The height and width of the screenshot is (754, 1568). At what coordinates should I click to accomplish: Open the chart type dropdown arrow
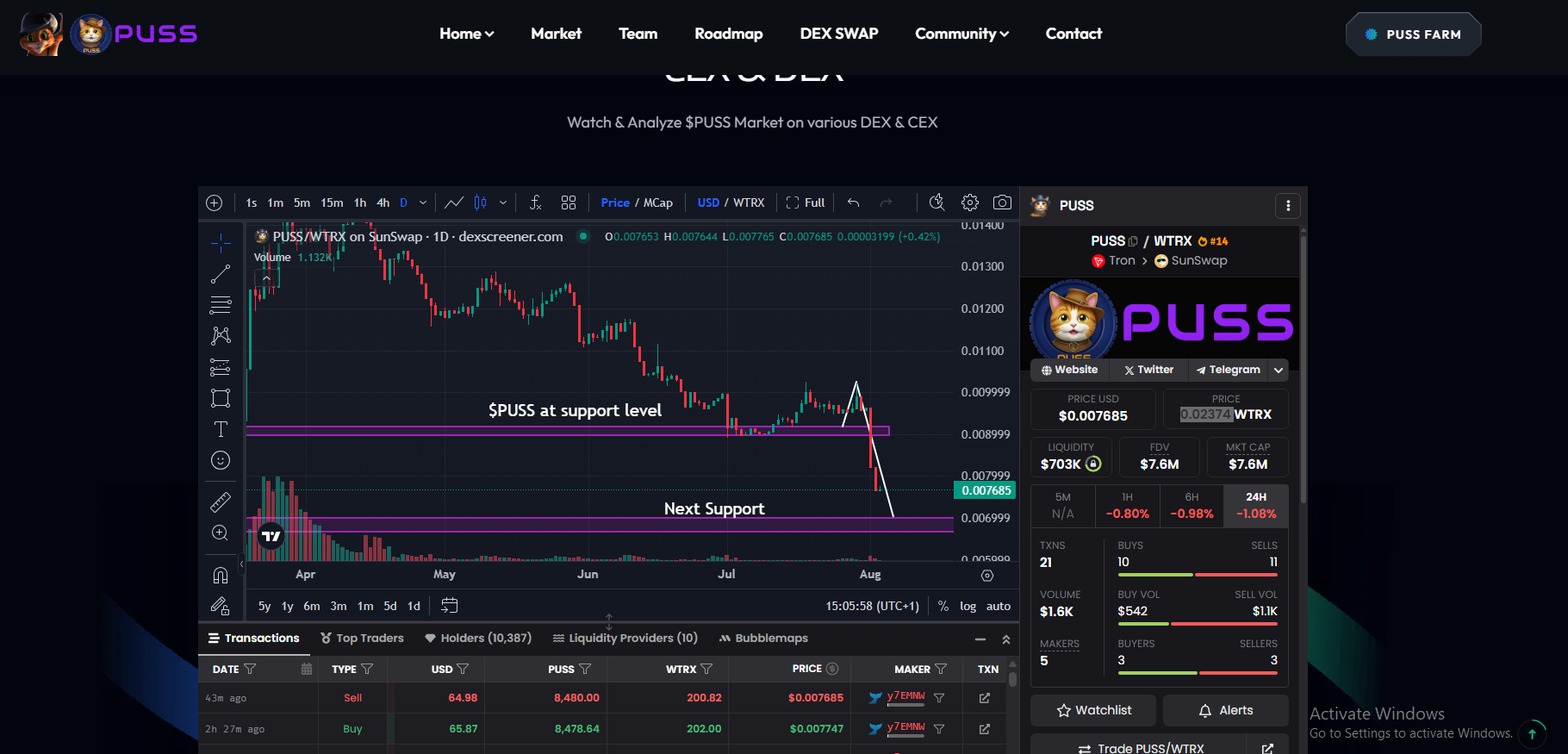[x=503, y=203]
